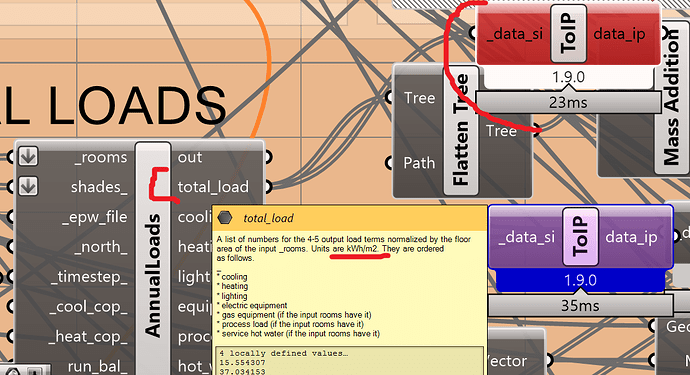Click the hexagon icon in total_load tooltip

(225, 217)
